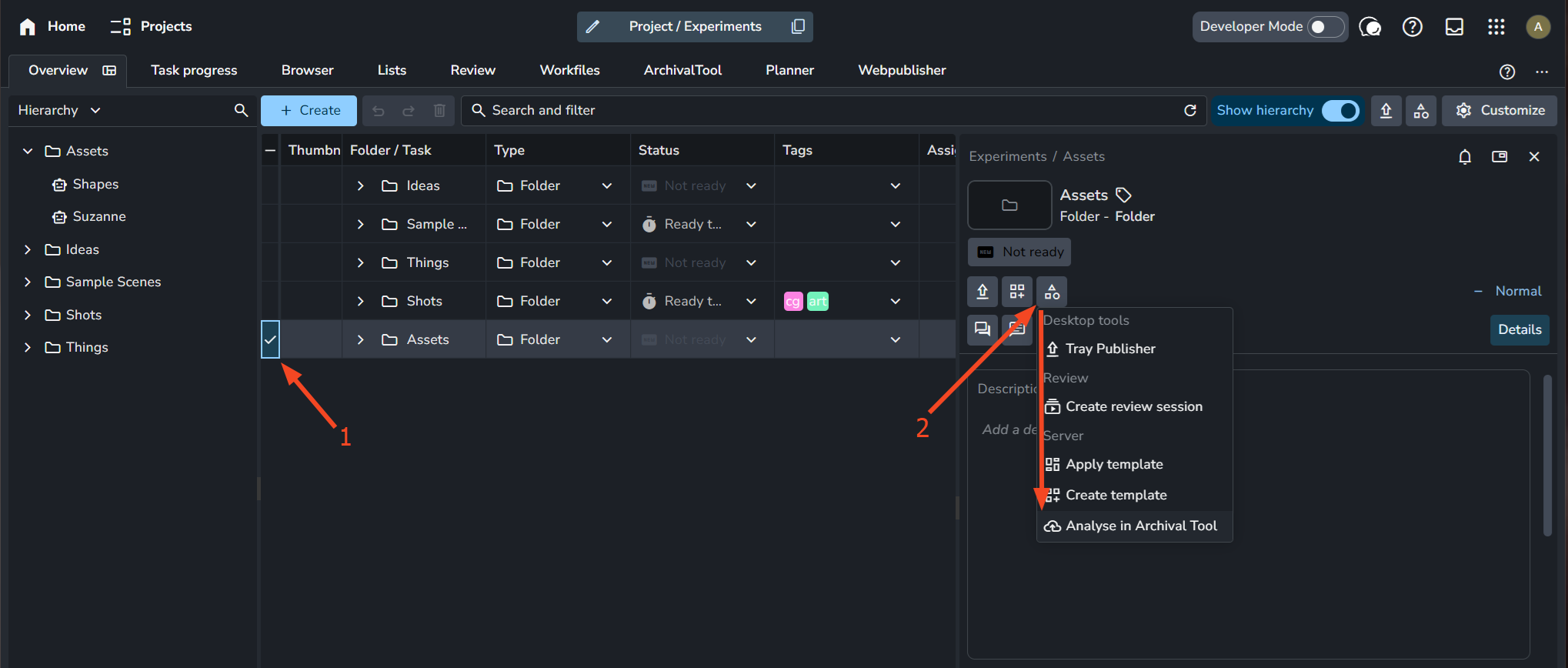Click the picture-in-picture icon in details panel
Screen dimensions: 1568x668
(x=1499, y=157)
